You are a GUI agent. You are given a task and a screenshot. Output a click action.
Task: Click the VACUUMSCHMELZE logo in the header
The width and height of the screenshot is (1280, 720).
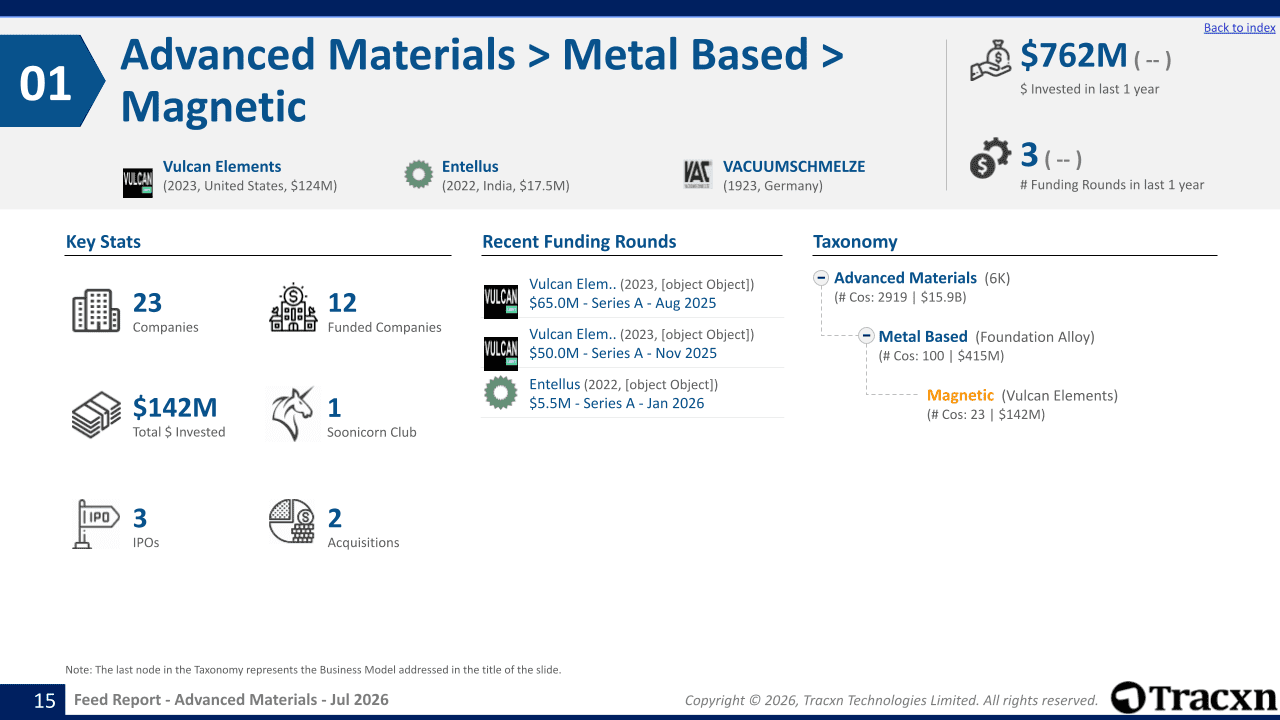tap(698, 175)
